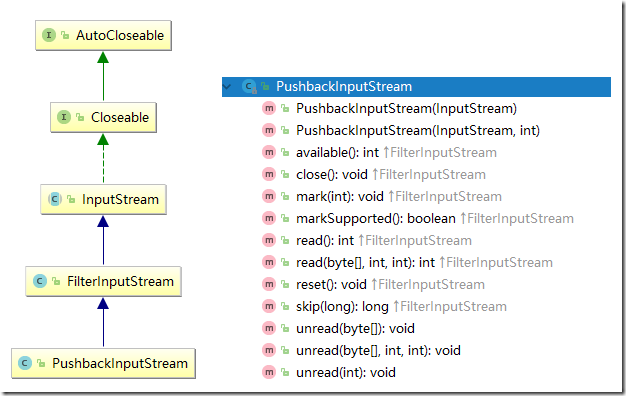Click the class icon in selected PushbackInputStream row

click(x=249, y=87)
